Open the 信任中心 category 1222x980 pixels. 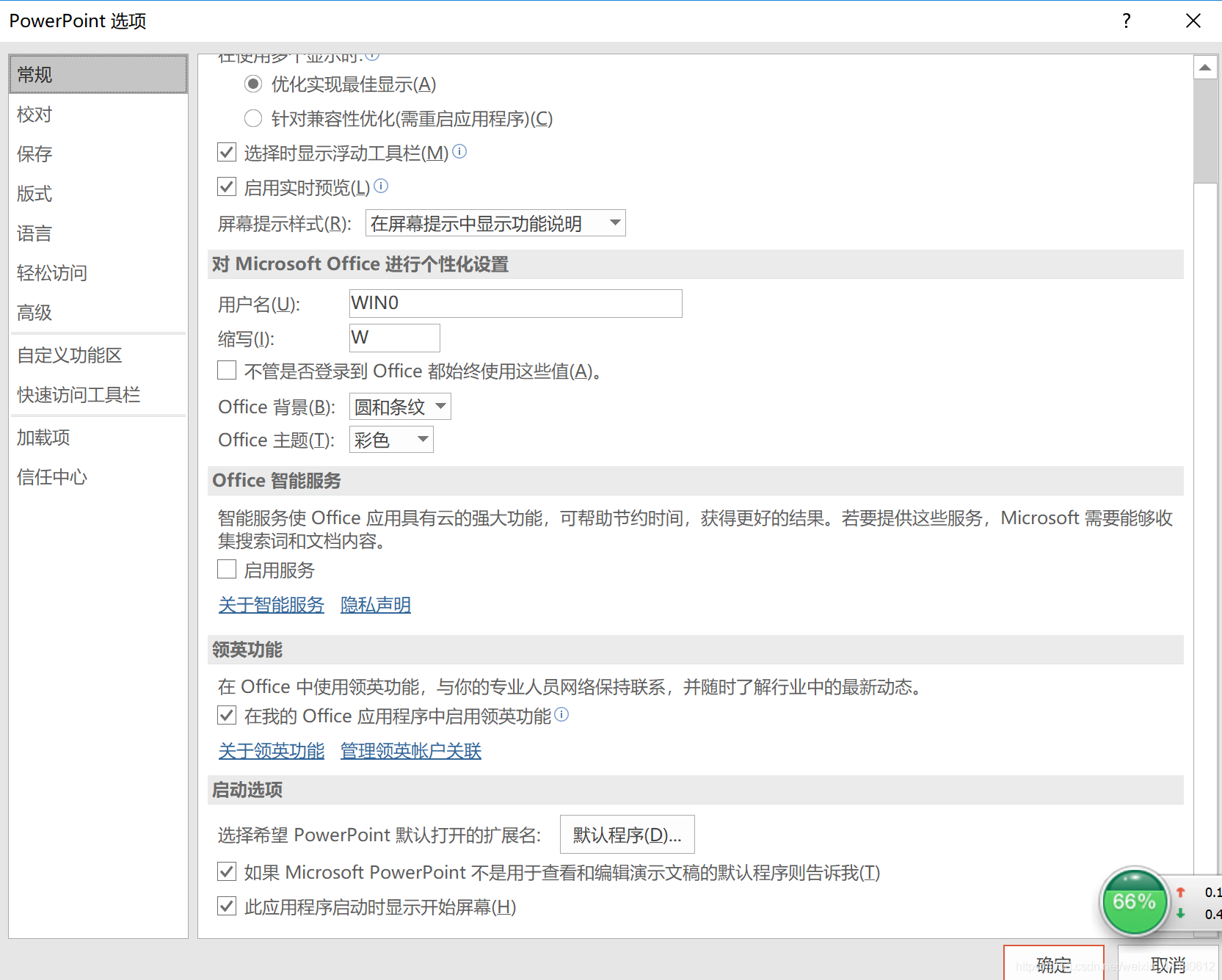pos(98,476)
